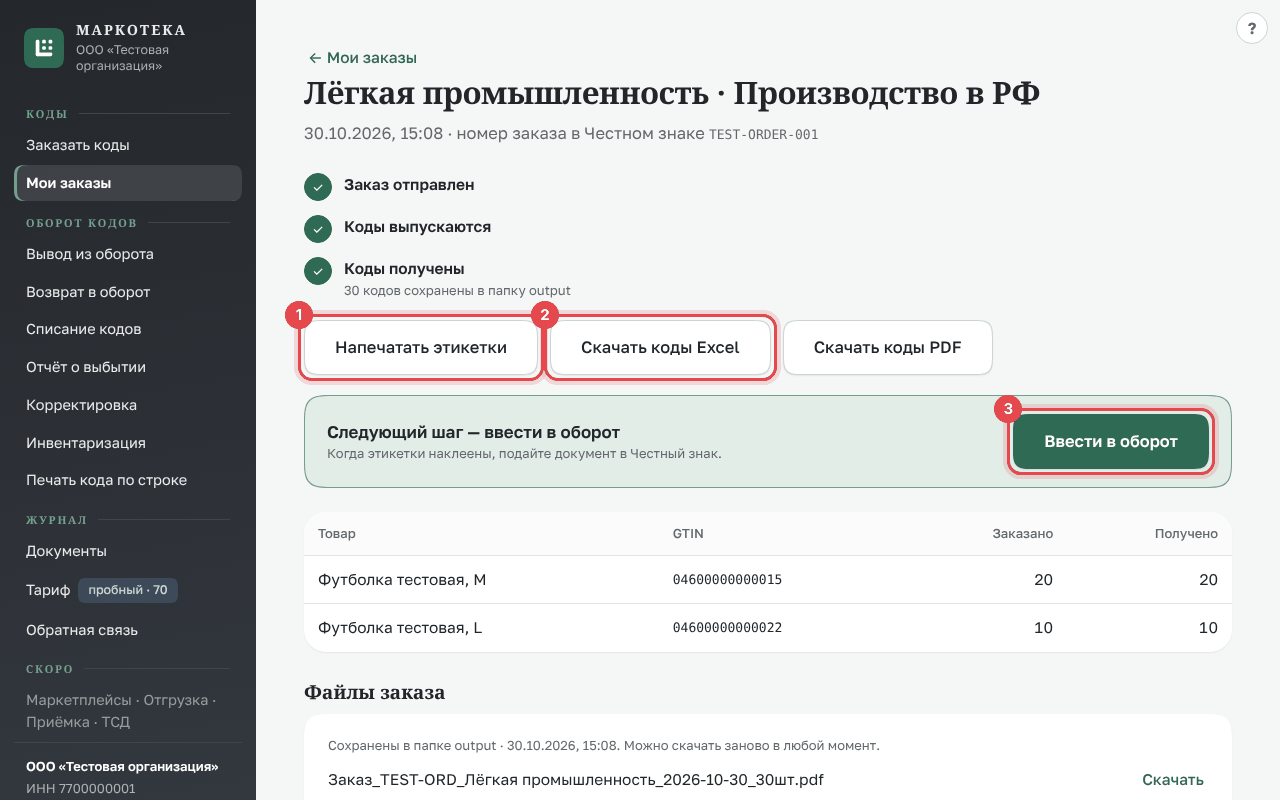Click the Следующий шаг — ввести в оборот text
This screenshot has width=1280, height=800.
point(473,433)
